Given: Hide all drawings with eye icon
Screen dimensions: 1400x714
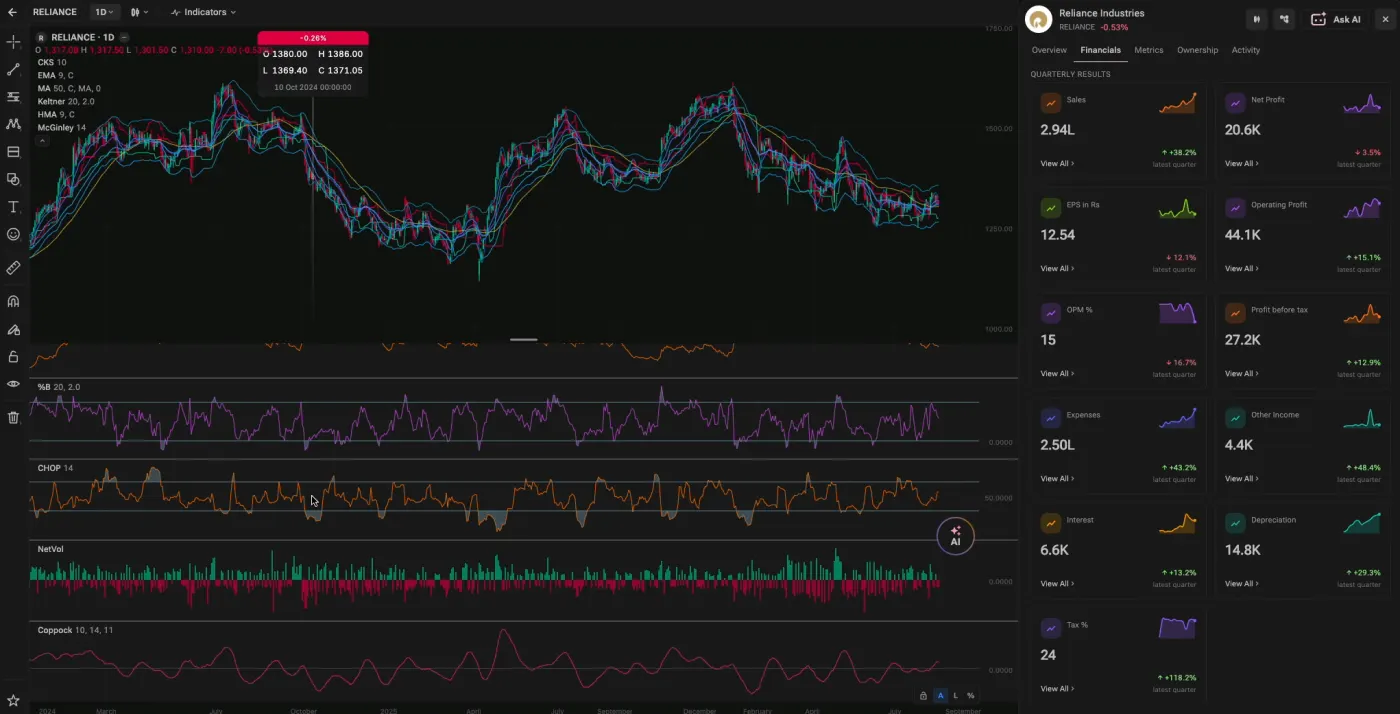Looking at the screenshot, I should [13, 384].
